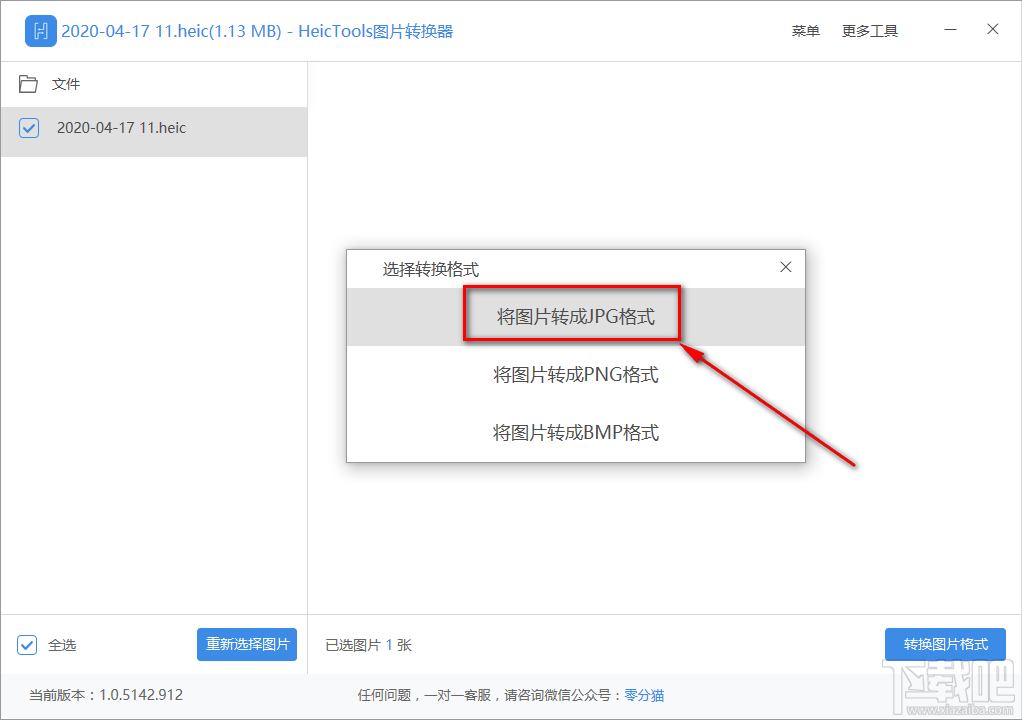1022x720 pixels.
Task: Open the 更多工具 menu
Action: point(869,30)
